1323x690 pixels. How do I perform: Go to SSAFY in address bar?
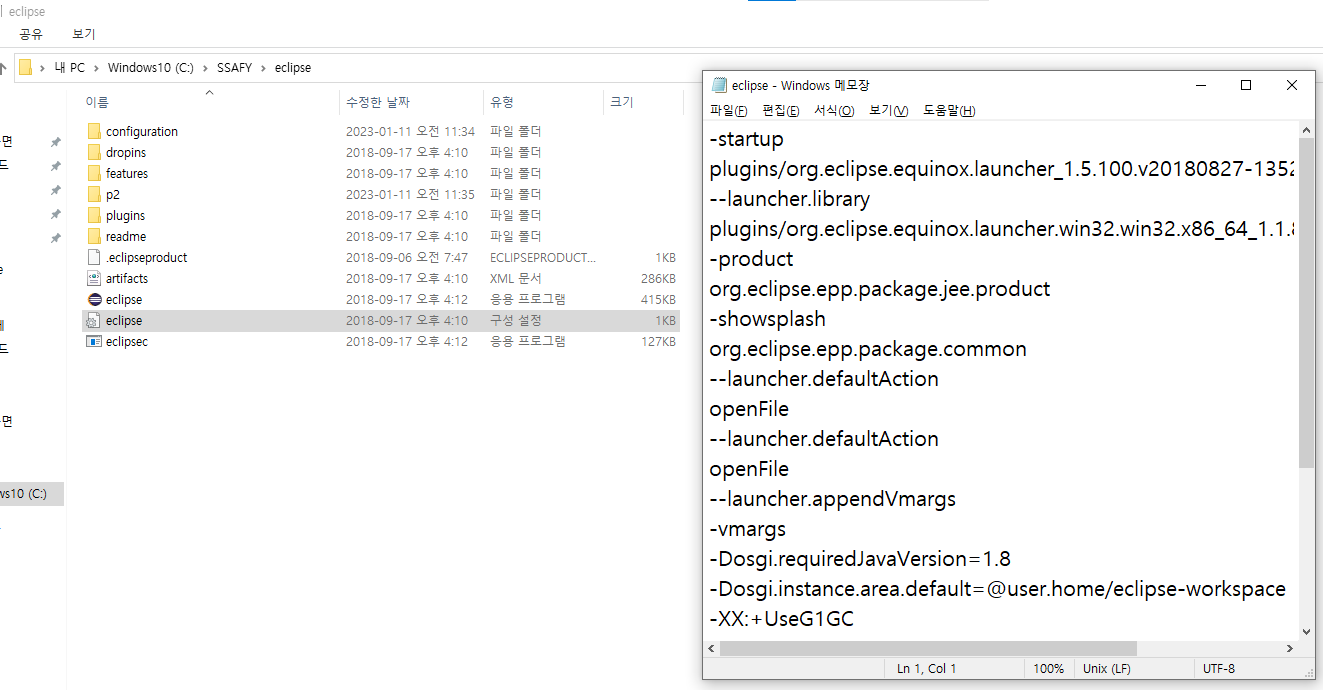click(234, 67)
